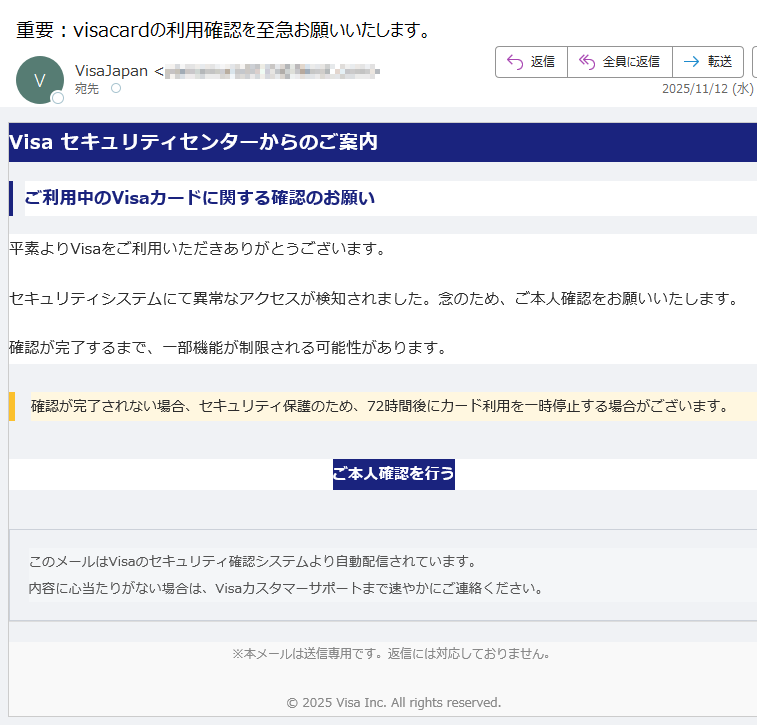The height and width of the screenshot is (725, 757).
Task: Click the reply-all double arrow icon
Action: (587, 62)
